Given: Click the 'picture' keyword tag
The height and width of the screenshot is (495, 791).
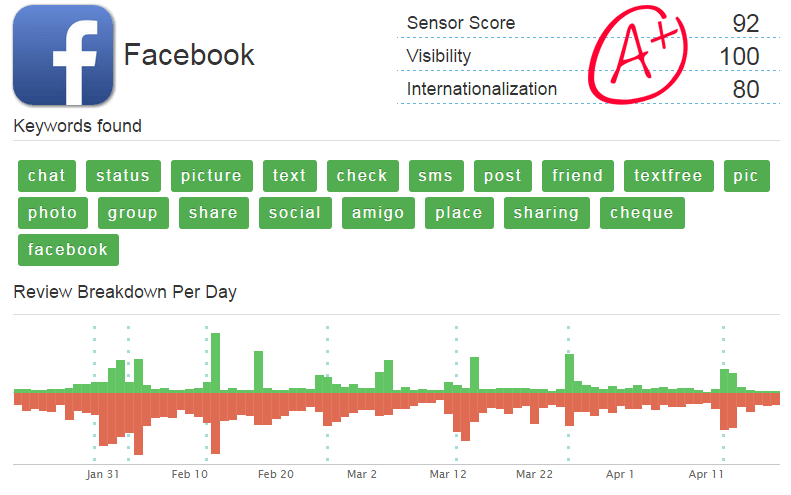Looking at the screenshot, I should pyautogui.click(x=211, y=176).
